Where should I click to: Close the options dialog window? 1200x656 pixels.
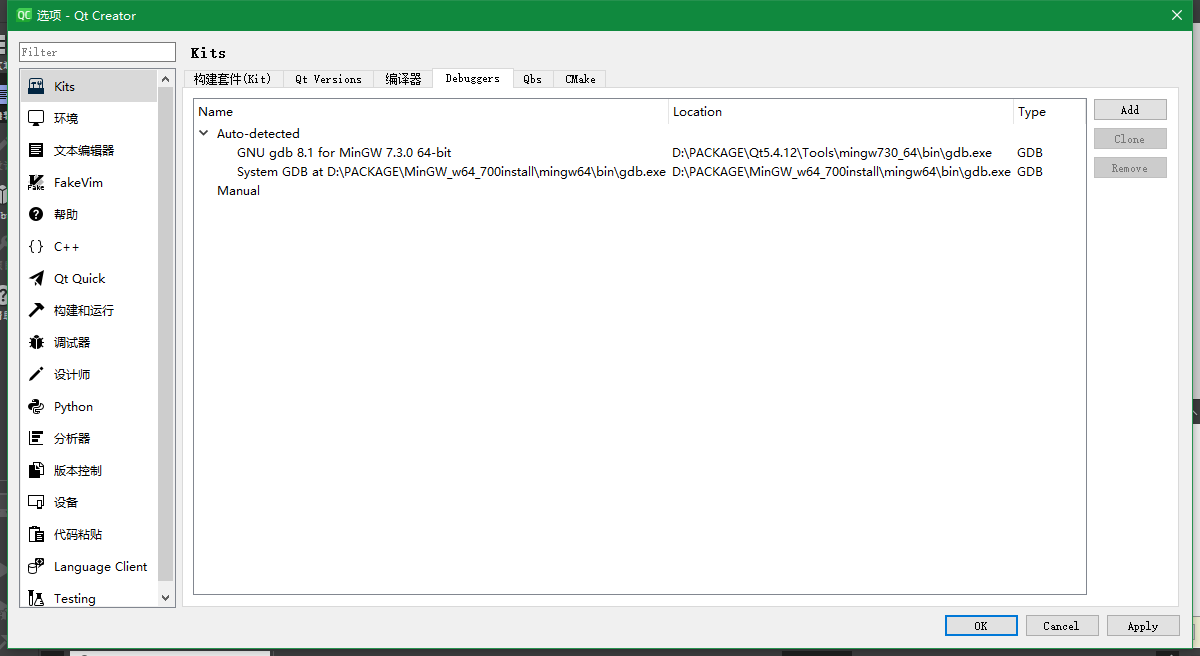(1176, 15)
